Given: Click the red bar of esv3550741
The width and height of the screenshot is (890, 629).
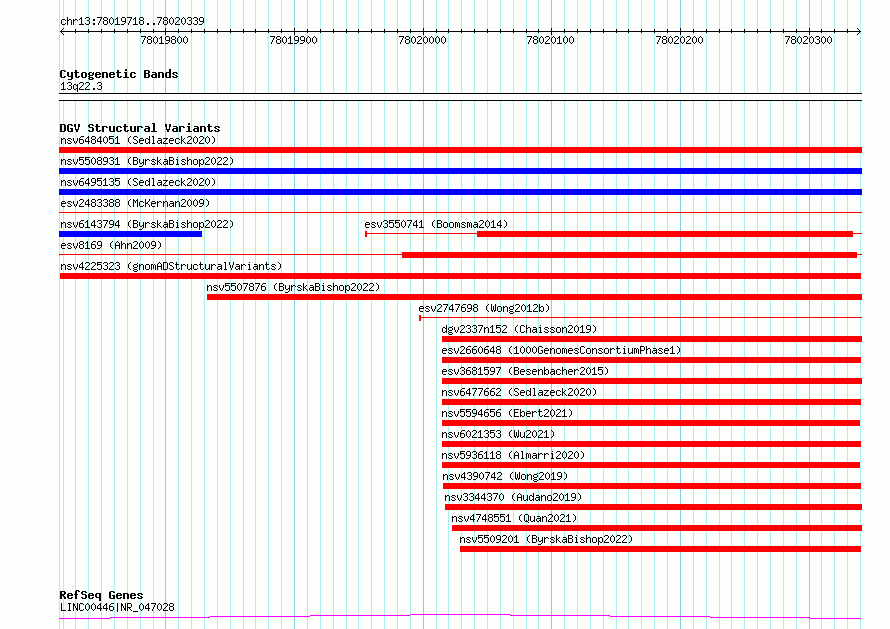Looking at the screenshot, I should (x=665, y=234).
